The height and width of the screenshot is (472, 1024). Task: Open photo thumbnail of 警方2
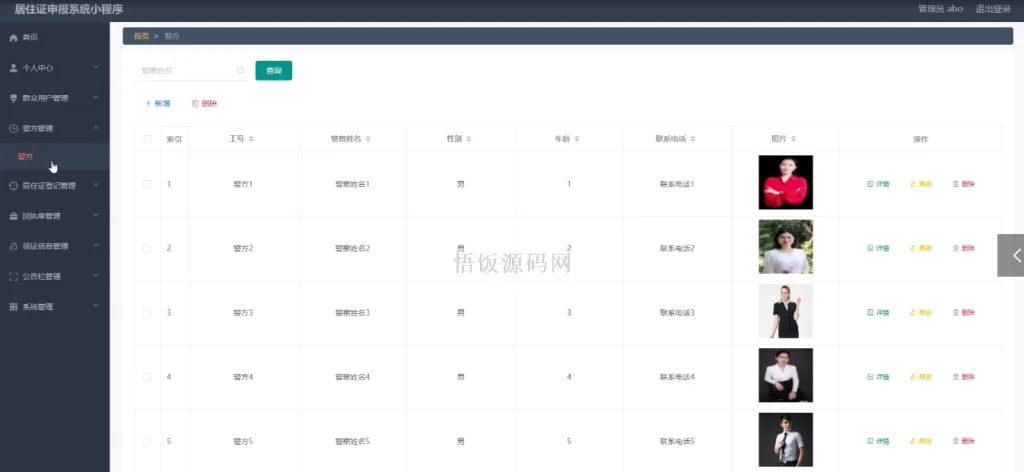786,247
